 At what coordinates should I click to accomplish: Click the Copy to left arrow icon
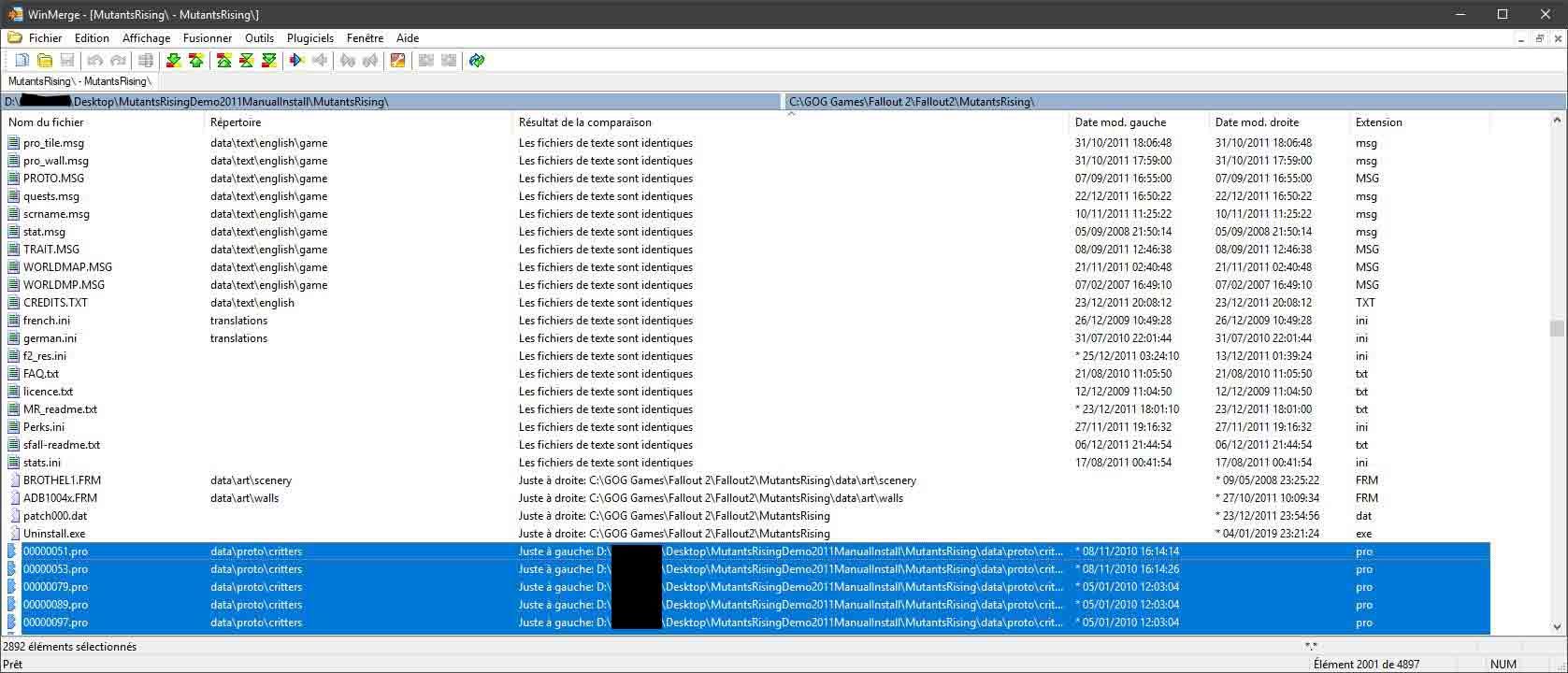(319, 61)
